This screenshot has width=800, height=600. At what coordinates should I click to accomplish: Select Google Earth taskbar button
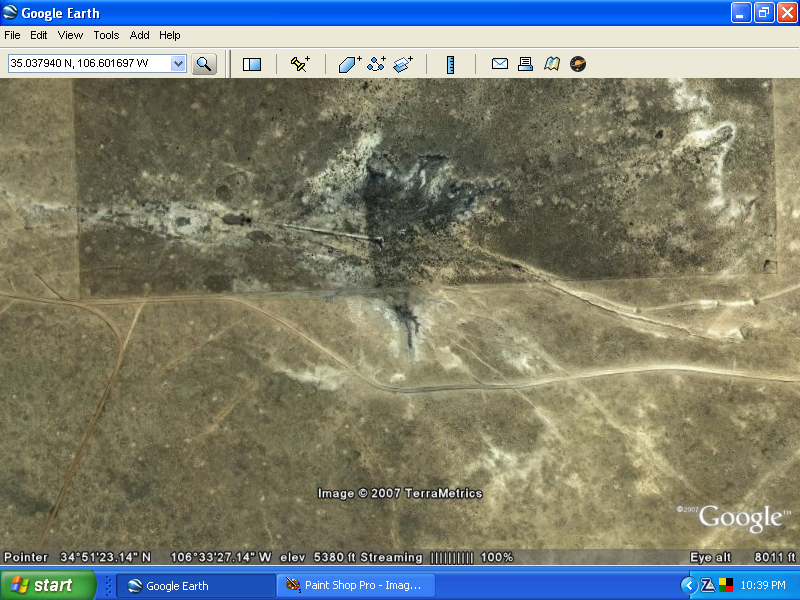(x=196, y=586)
